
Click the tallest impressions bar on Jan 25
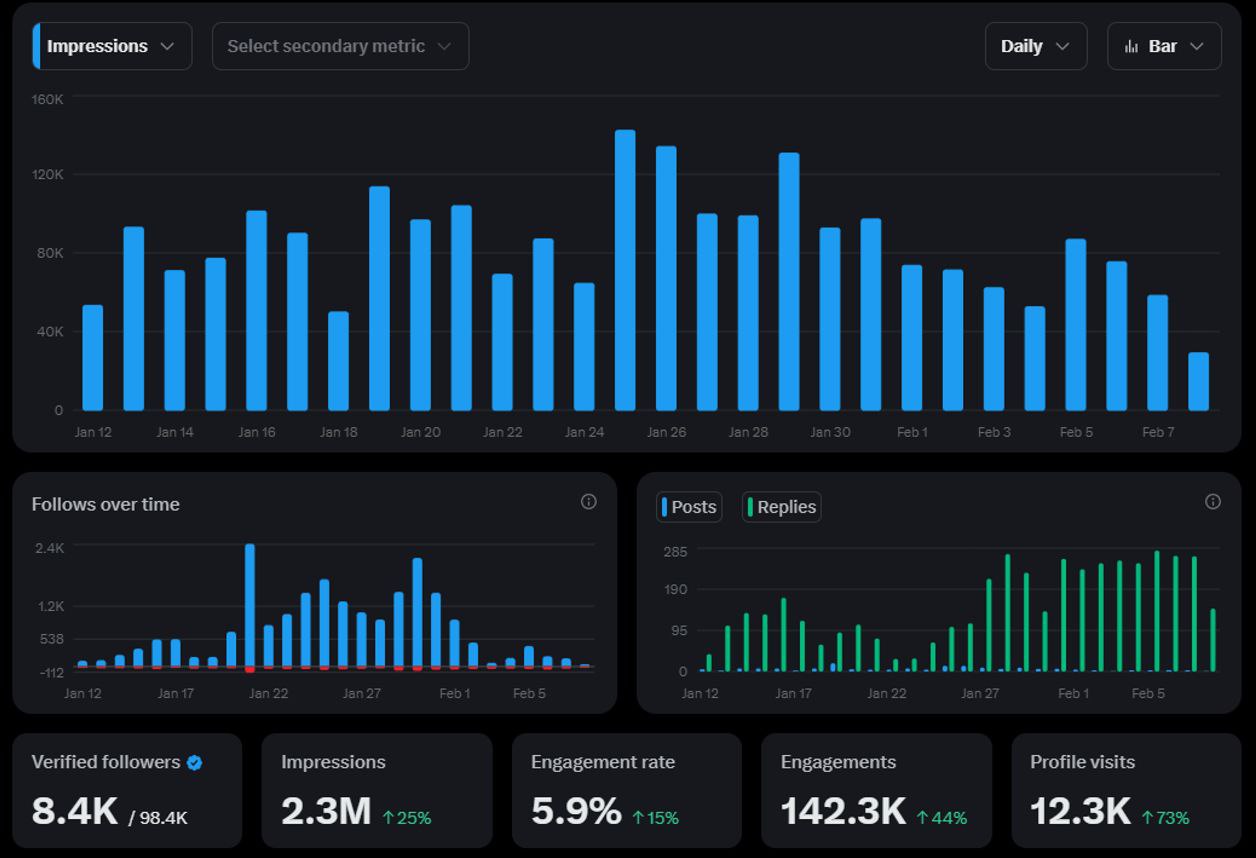[x=625, y=270]
